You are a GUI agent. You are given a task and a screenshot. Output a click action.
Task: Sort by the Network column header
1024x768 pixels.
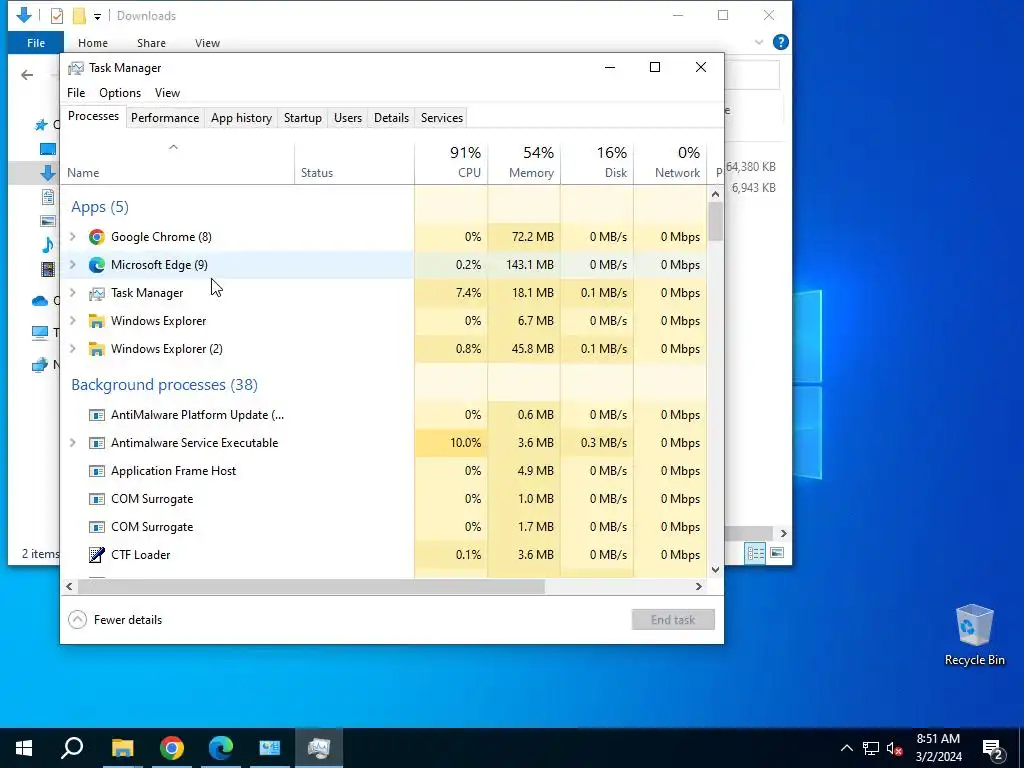pyautogui.click(x=670, y=162)
